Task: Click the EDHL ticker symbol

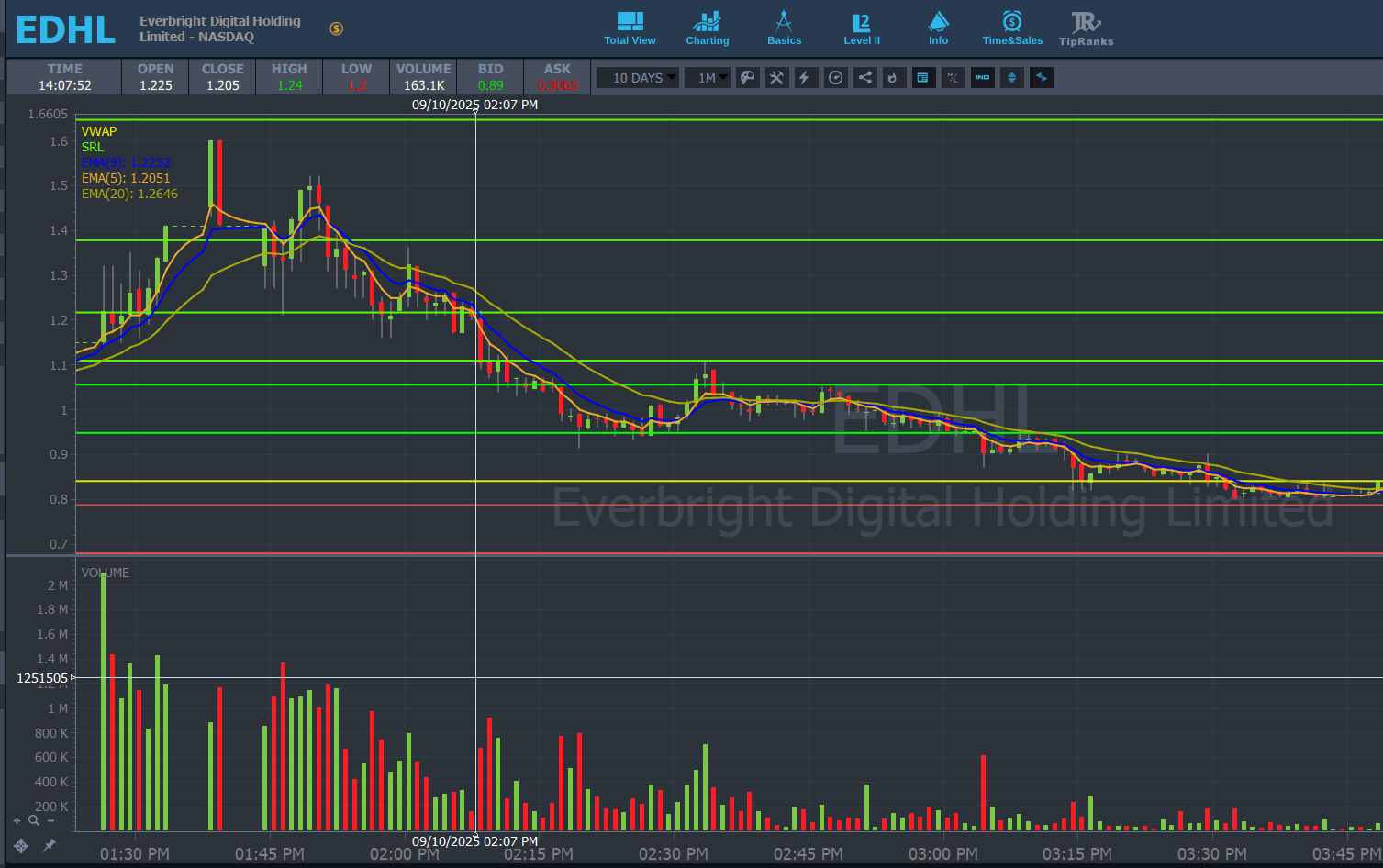Action: point(66,30)
